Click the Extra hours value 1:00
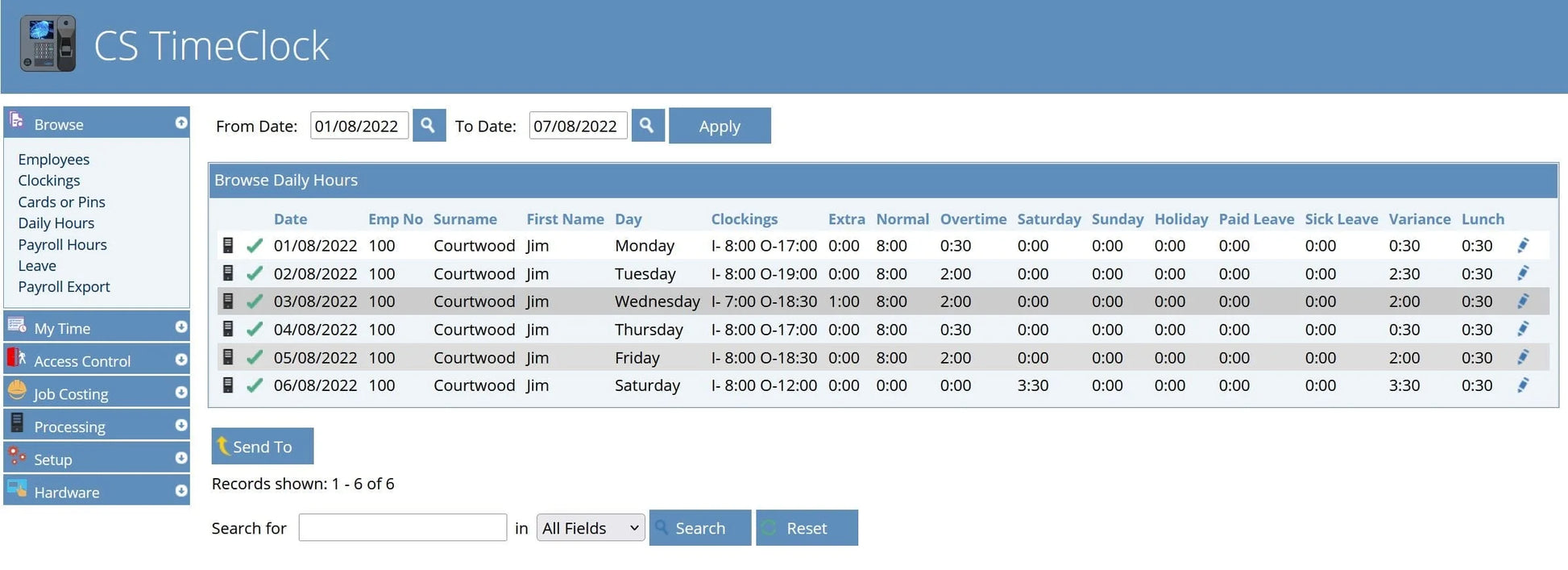The width and height of the screenshot is (1568, 570). [x=844, y=302]
